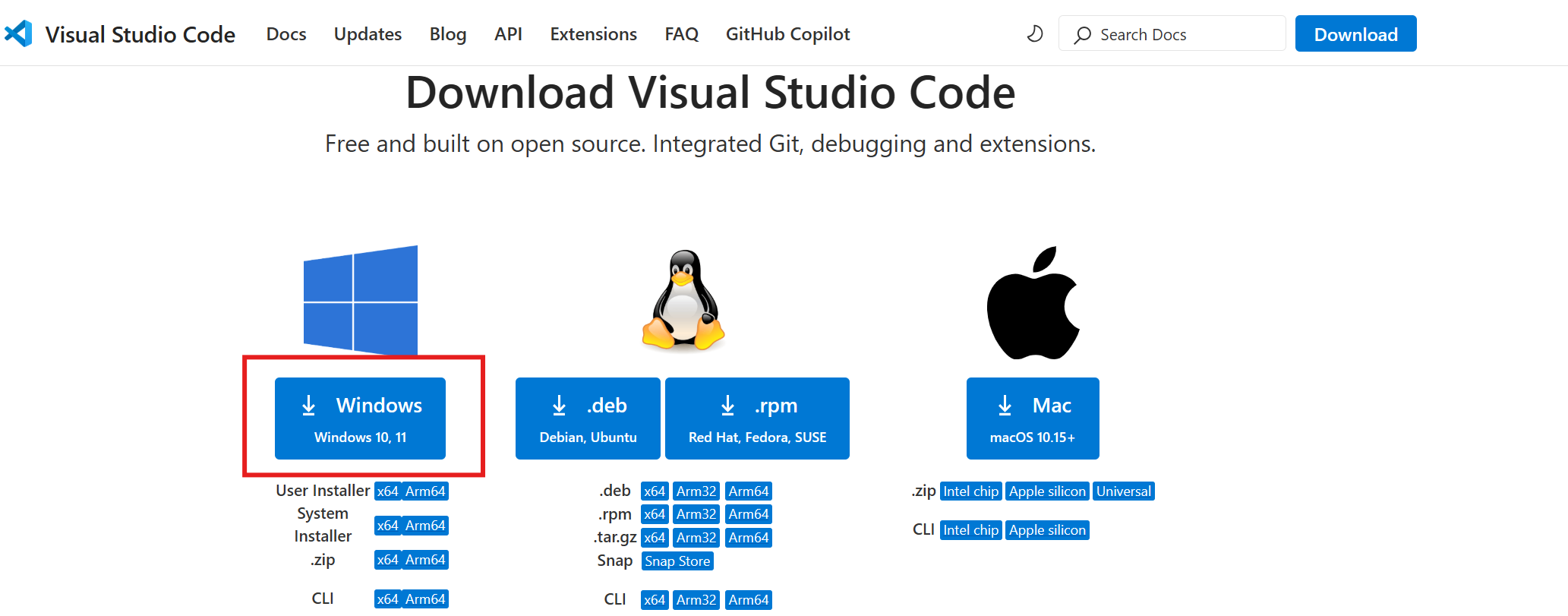Click the Apple logo image

coord(1033,302)
